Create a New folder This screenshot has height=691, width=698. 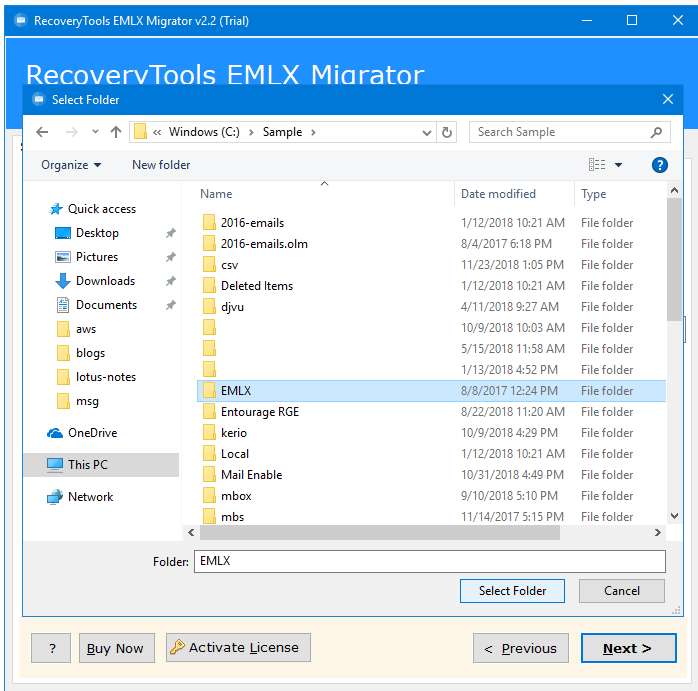click(161, 165)
